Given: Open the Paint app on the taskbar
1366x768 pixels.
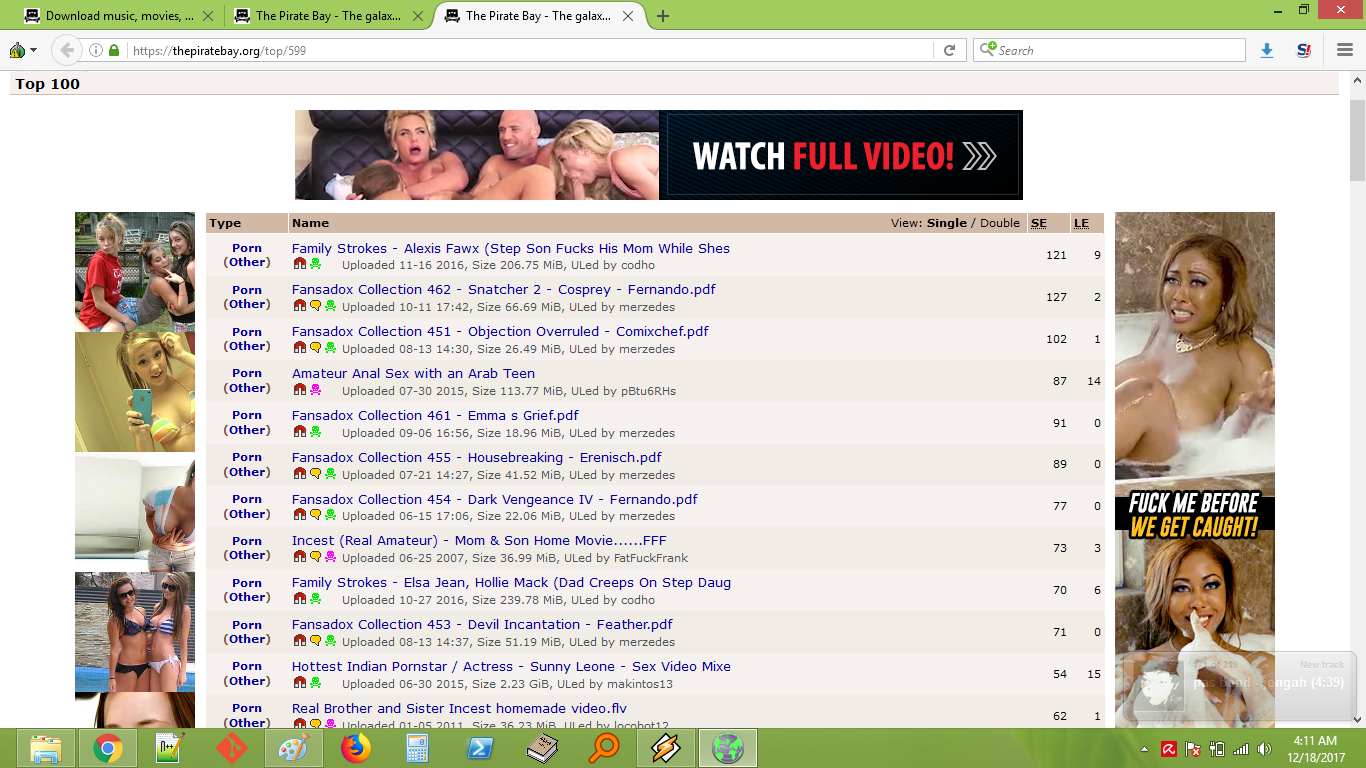Looking at the screenshot, I should coord(293,748).
